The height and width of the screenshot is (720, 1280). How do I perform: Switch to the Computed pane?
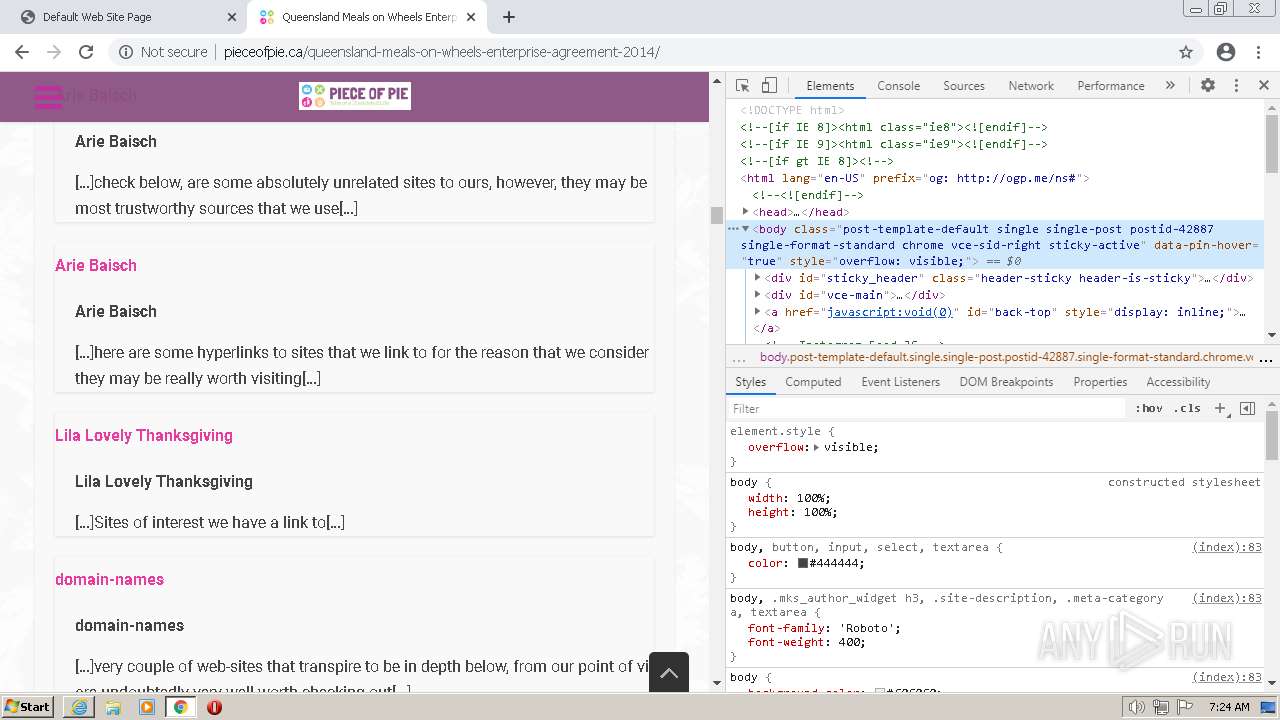click(x=813, y=382)
